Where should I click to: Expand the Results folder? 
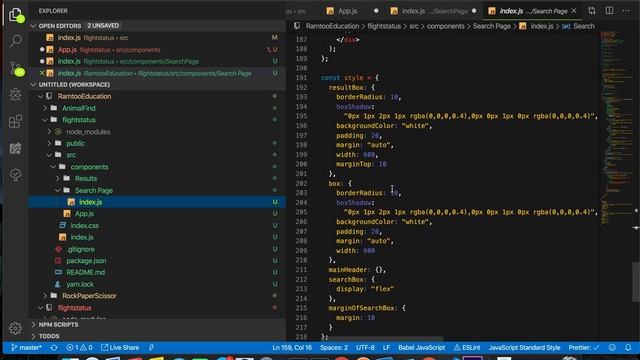58,179
